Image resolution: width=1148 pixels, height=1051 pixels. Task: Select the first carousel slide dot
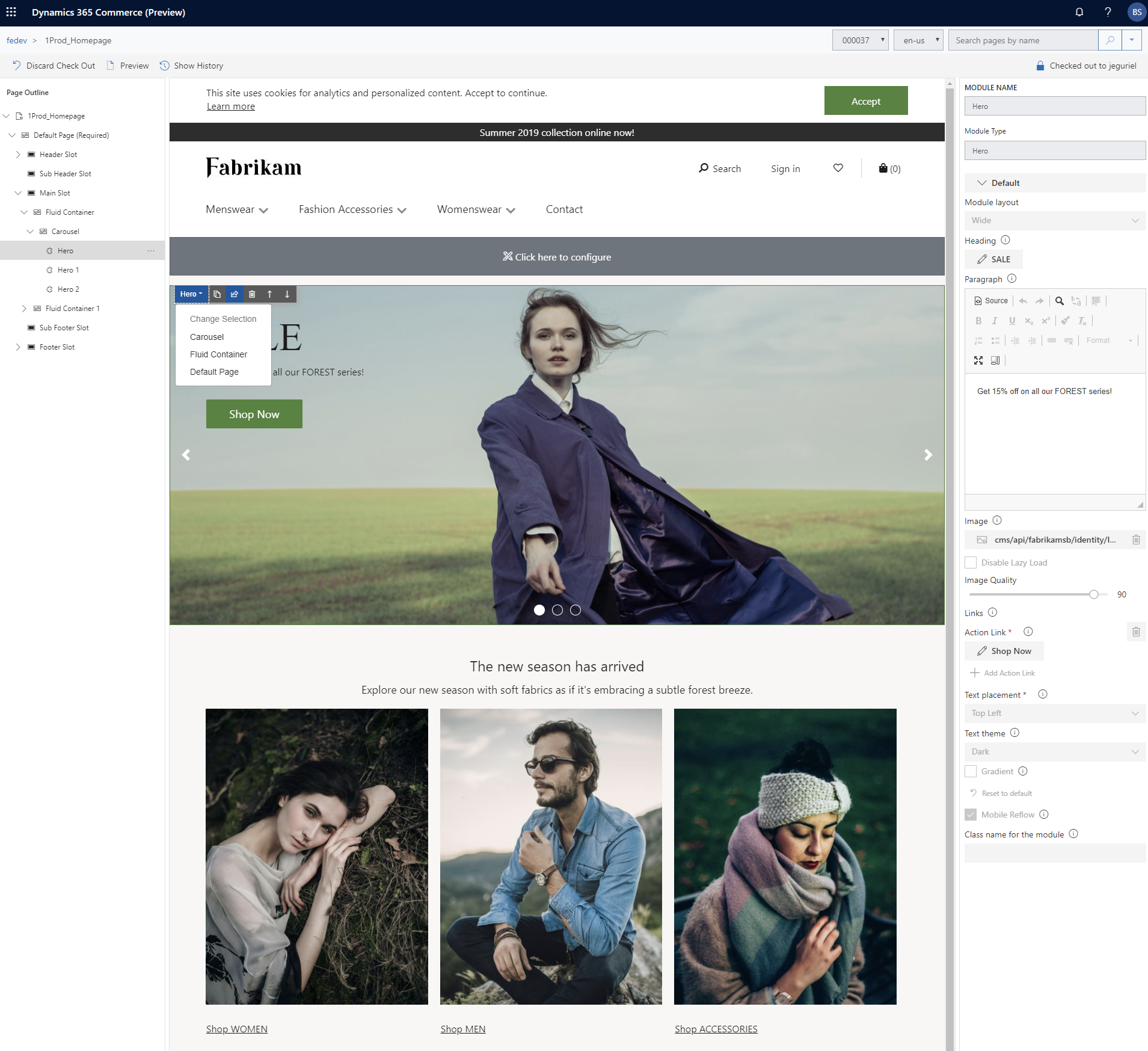point(539,610)
